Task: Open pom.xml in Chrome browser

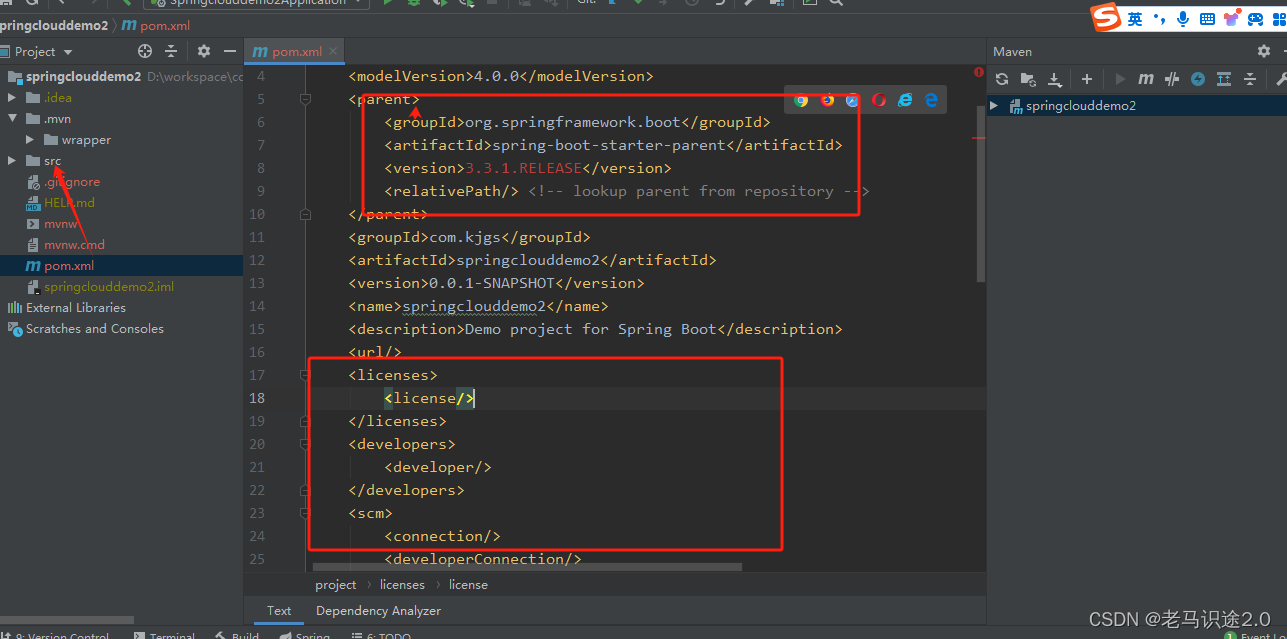Action: [801, 100]
